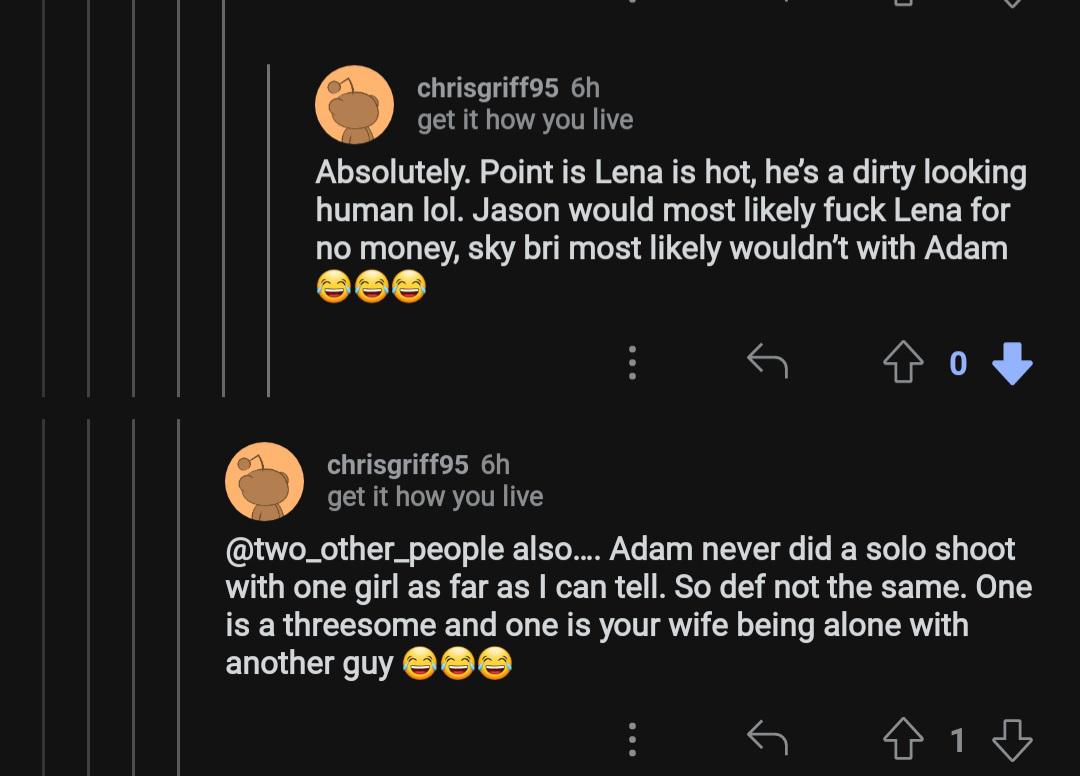Open the avatar on the first comment
This screenshot has width=1080, height=776.
point(354,105)
